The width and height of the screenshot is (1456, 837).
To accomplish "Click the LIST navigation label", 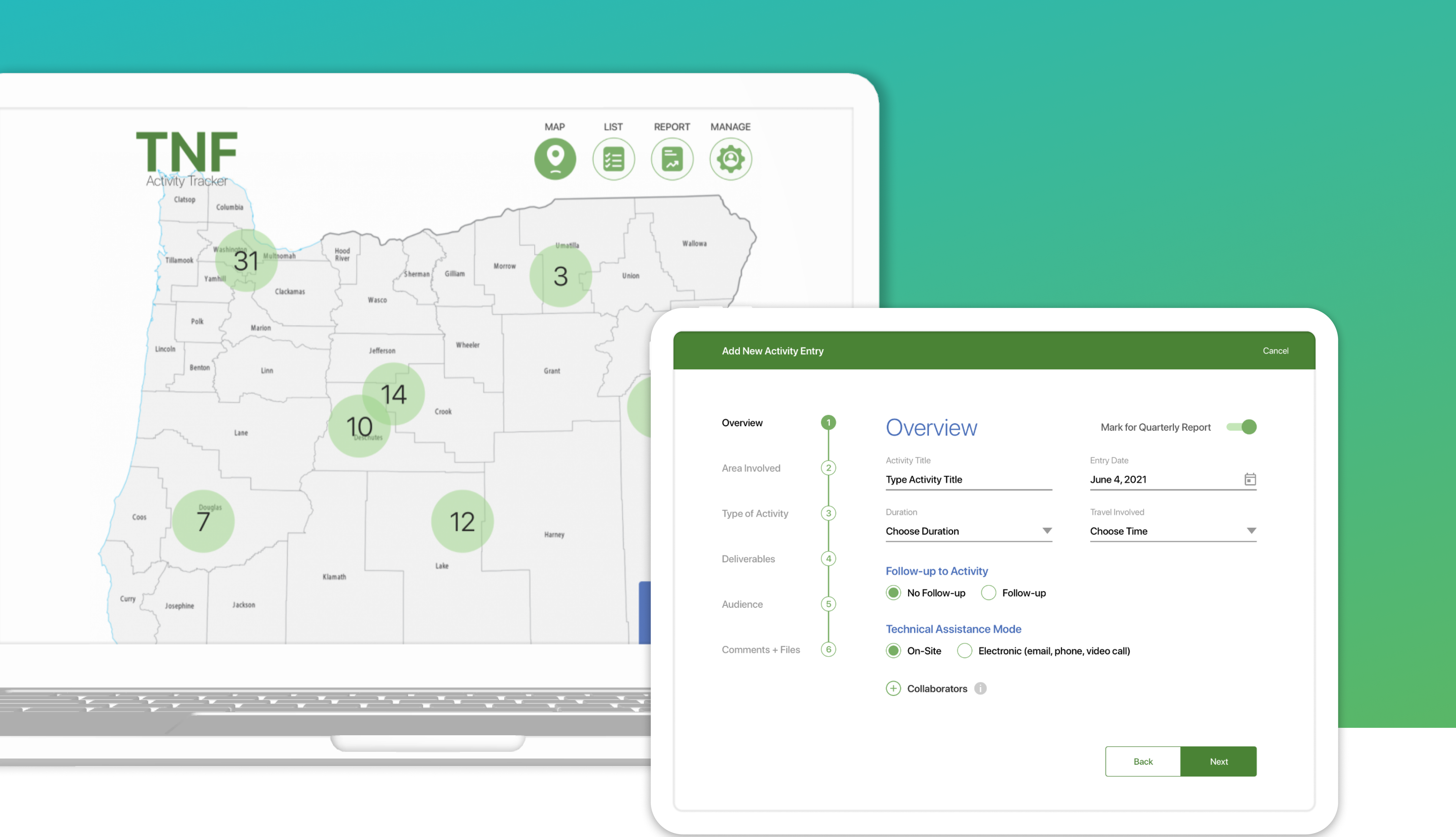I will tap(613, 127).
